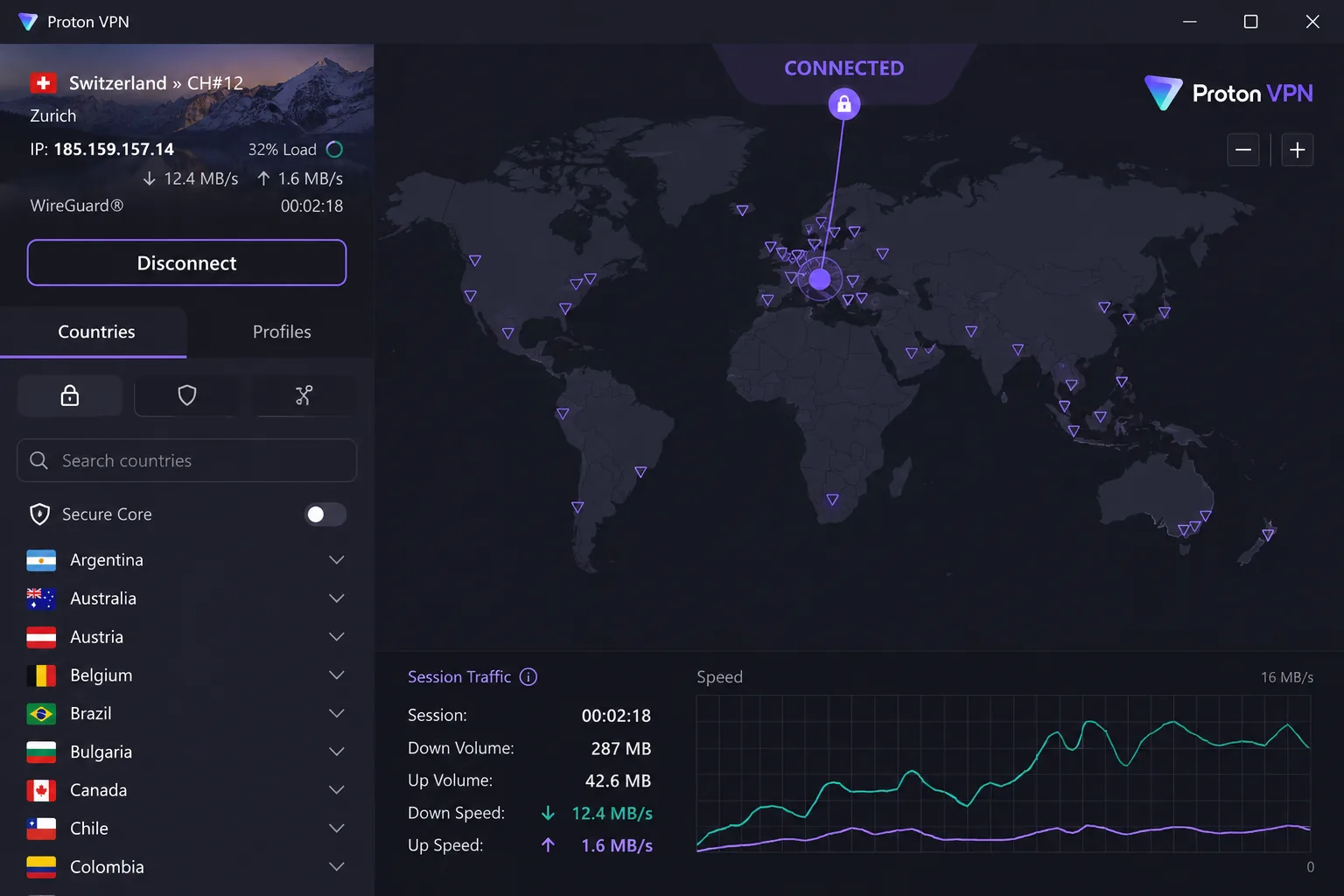This screenshot has height=896, width=1344.
Task: Click the WireGuard protocol label
Action: tap(77, 206)
